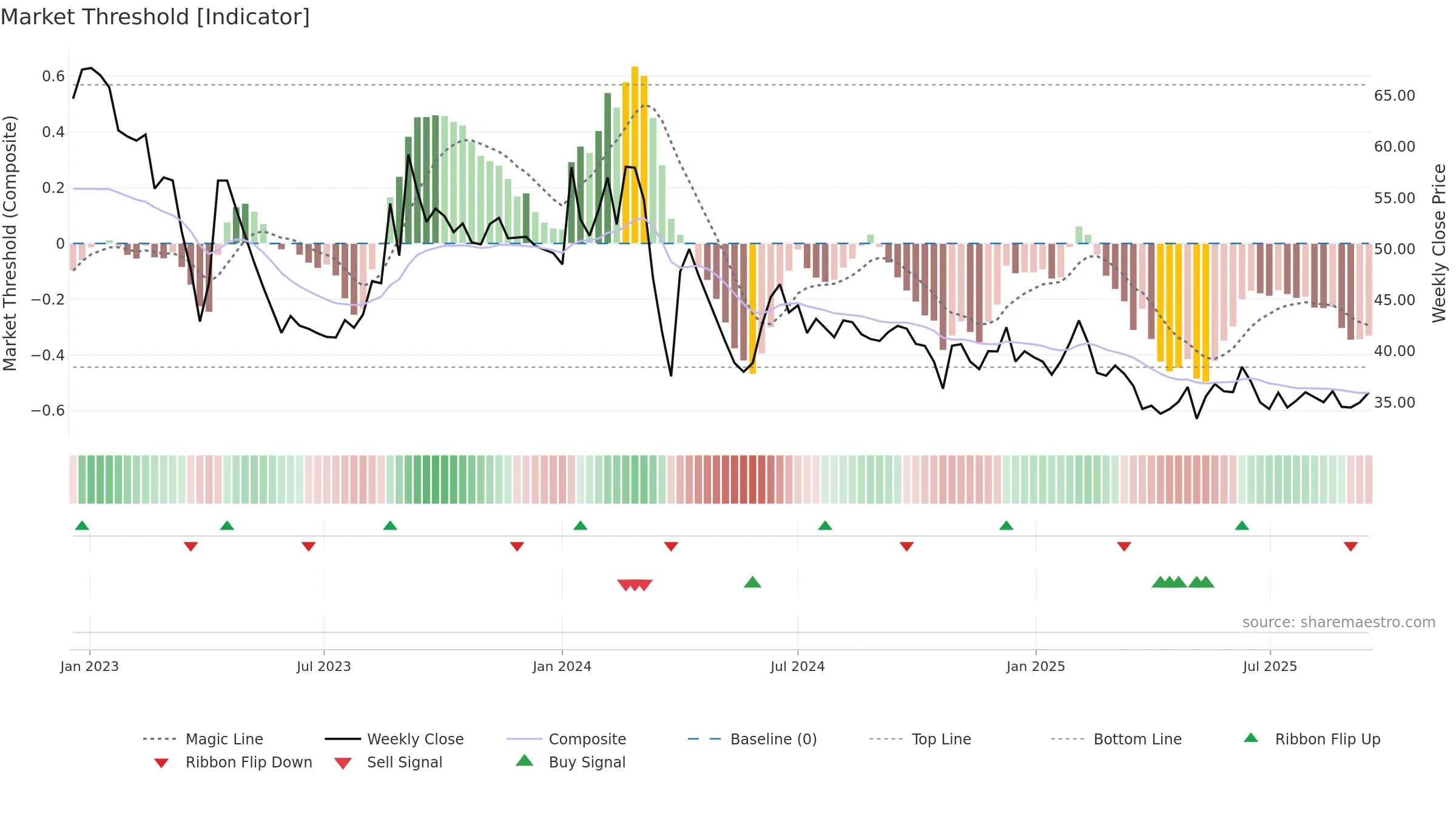This screenshot has height=819, width=1456.
Task: Click ribbon flip down marker just before Jul 2023
Action: coord(309,547)
